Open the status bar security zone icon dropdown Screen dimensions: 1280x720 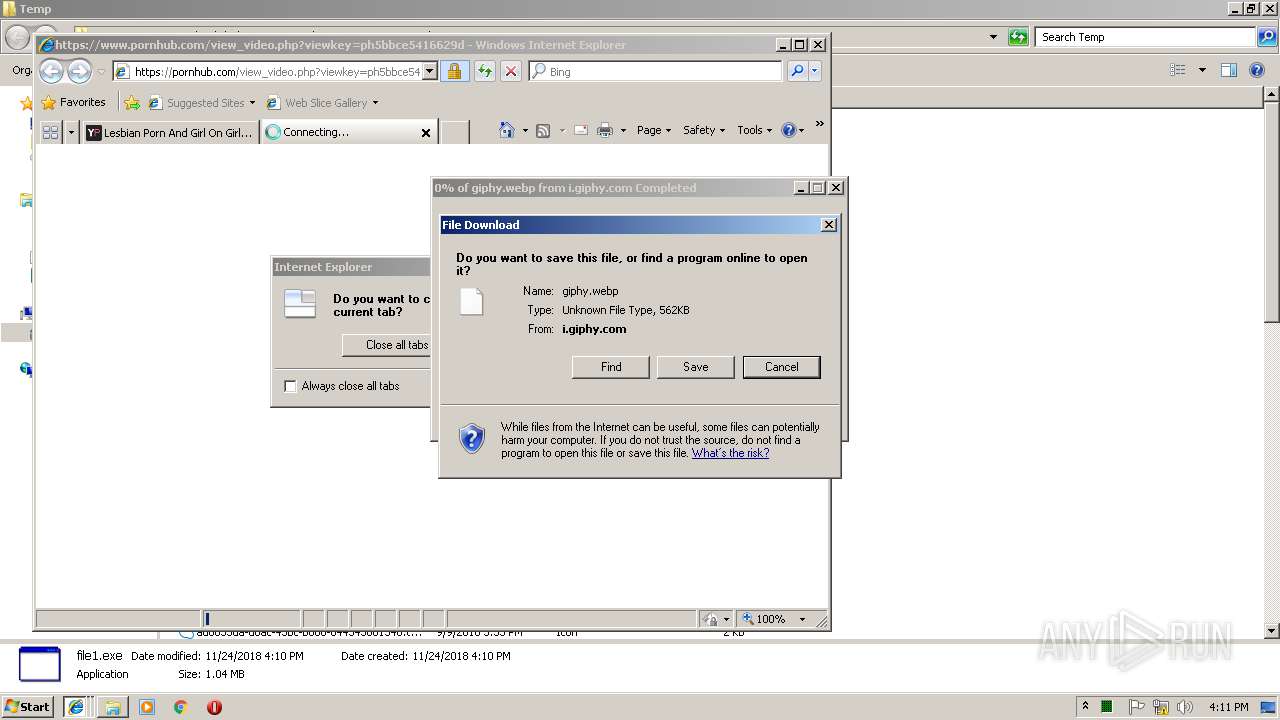click(724, 619)
